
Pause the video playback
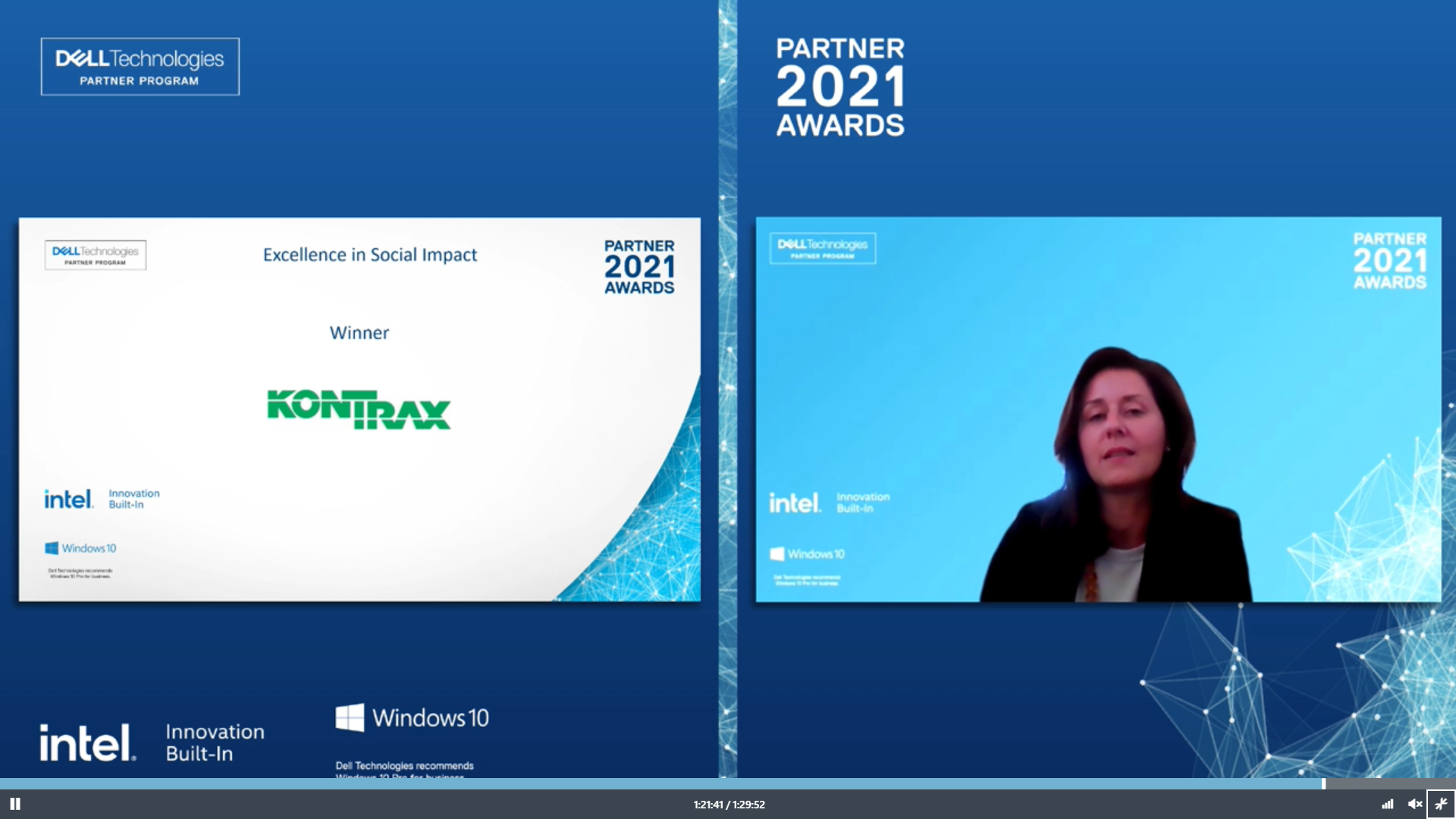[x=15, y=804]
